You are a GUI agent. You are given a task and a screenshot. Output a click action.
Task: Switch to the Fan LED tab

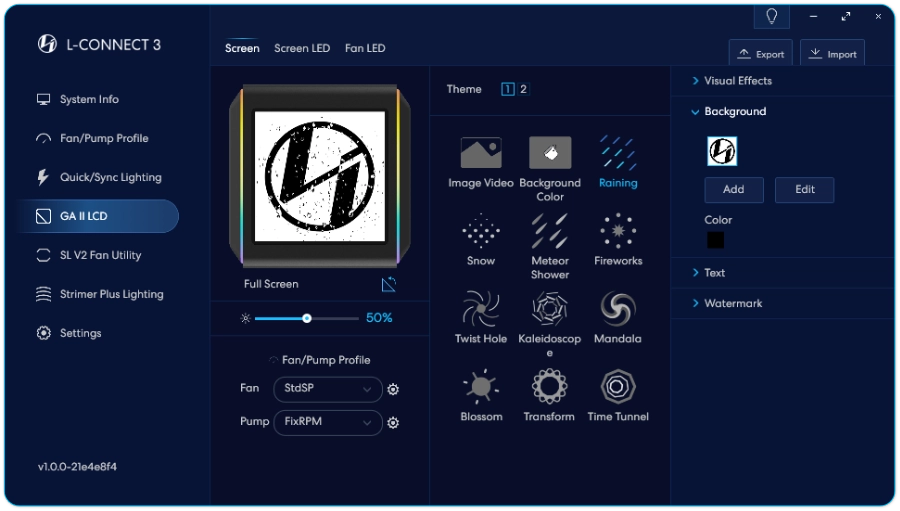[x=365, y=48]
